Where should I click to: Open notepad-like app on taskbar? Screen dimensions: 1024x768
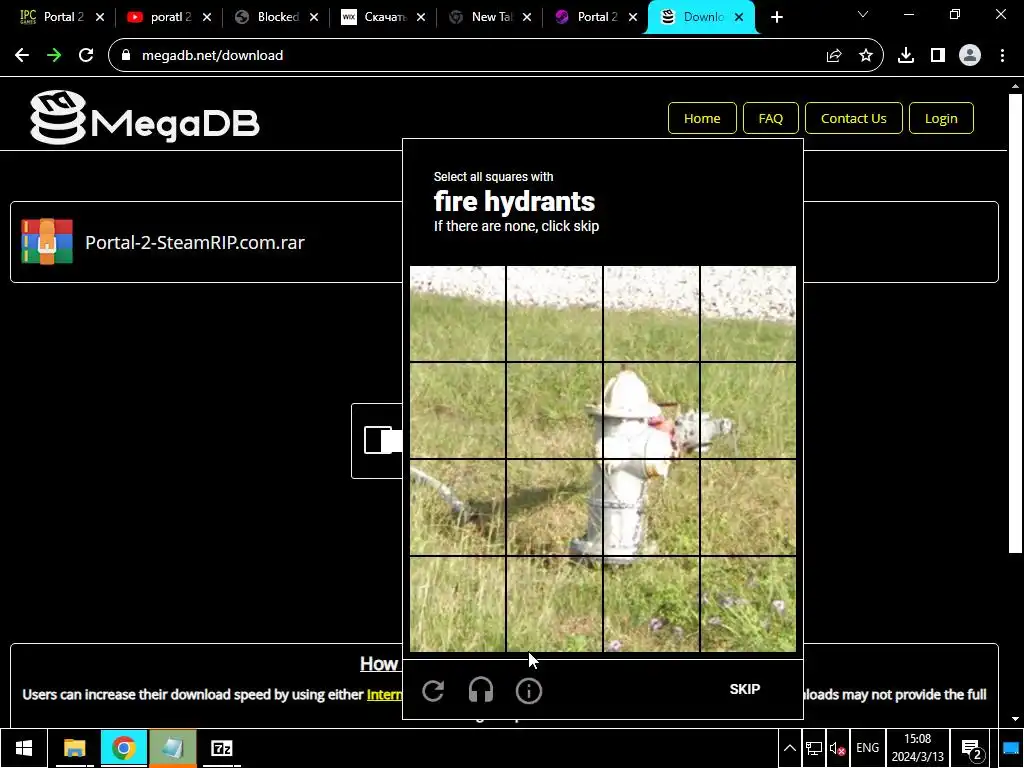point(172,748)
